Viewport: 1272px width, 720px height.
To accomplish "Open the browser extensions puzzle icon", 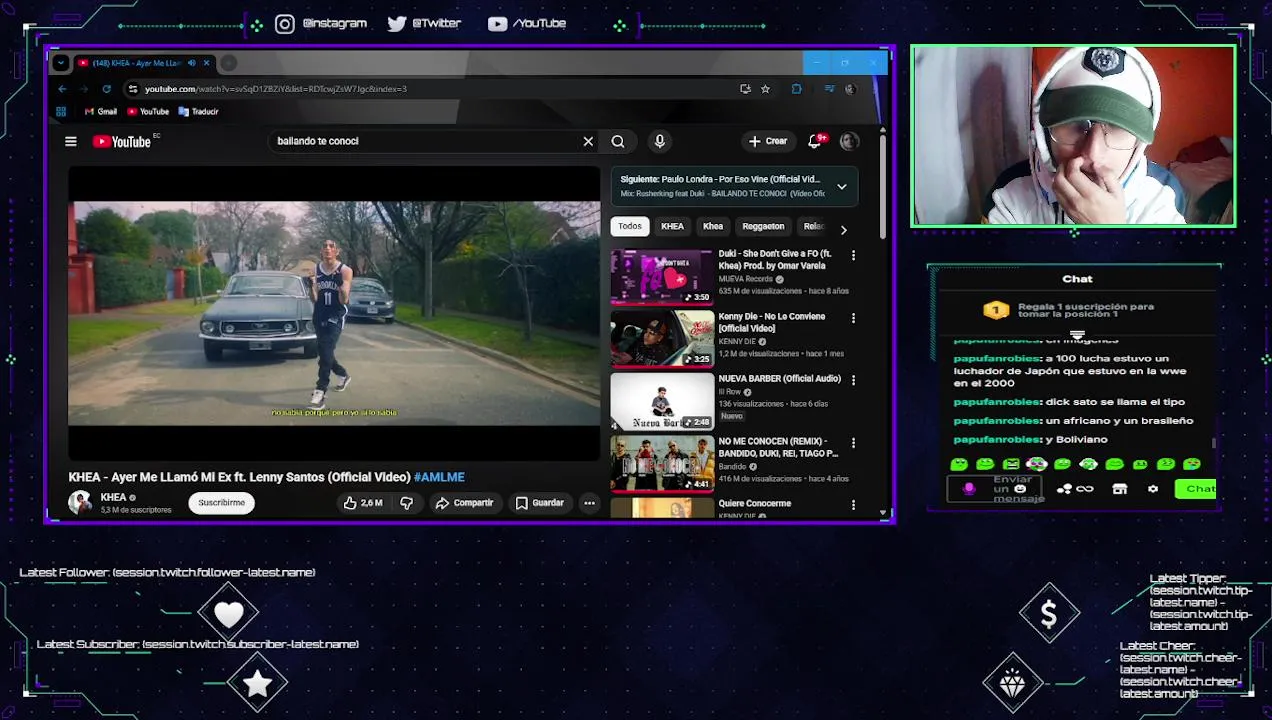I will (796, 89).
